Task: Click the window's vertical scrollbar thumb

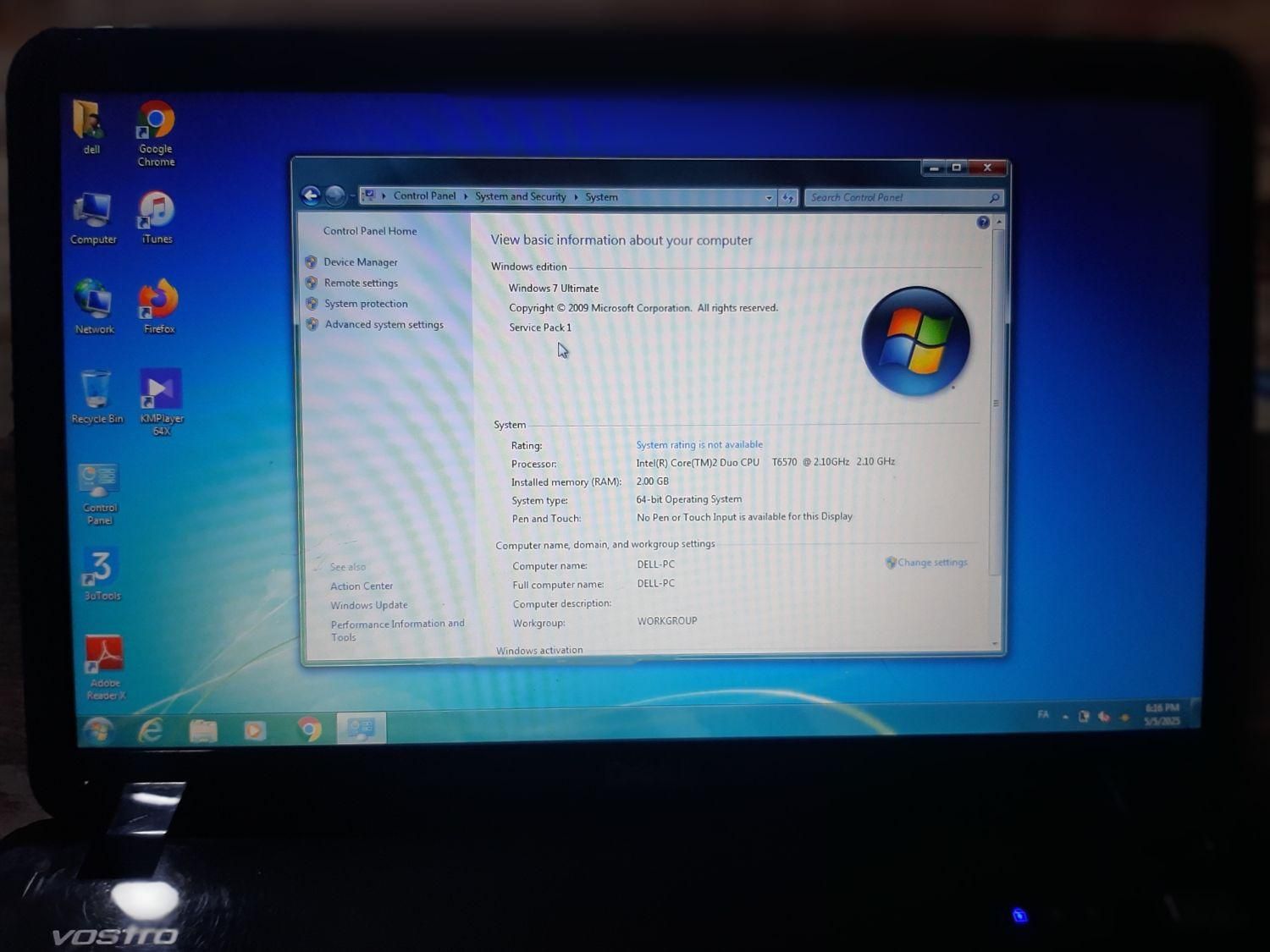Action: [997, 403]
